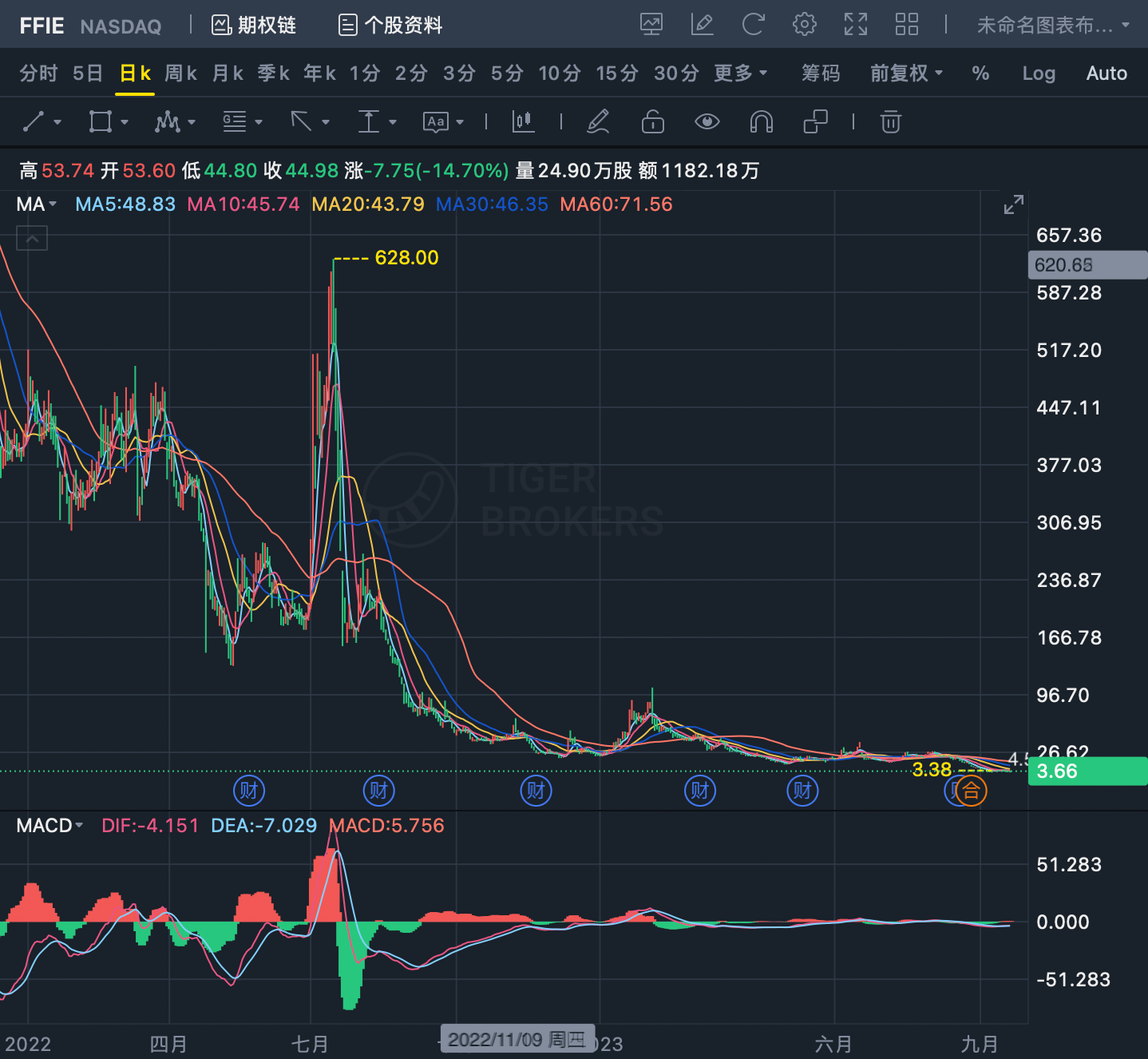1148x1059 pixels.
Task: Select the pencil brush drawing tool
Action: point(598,121)
